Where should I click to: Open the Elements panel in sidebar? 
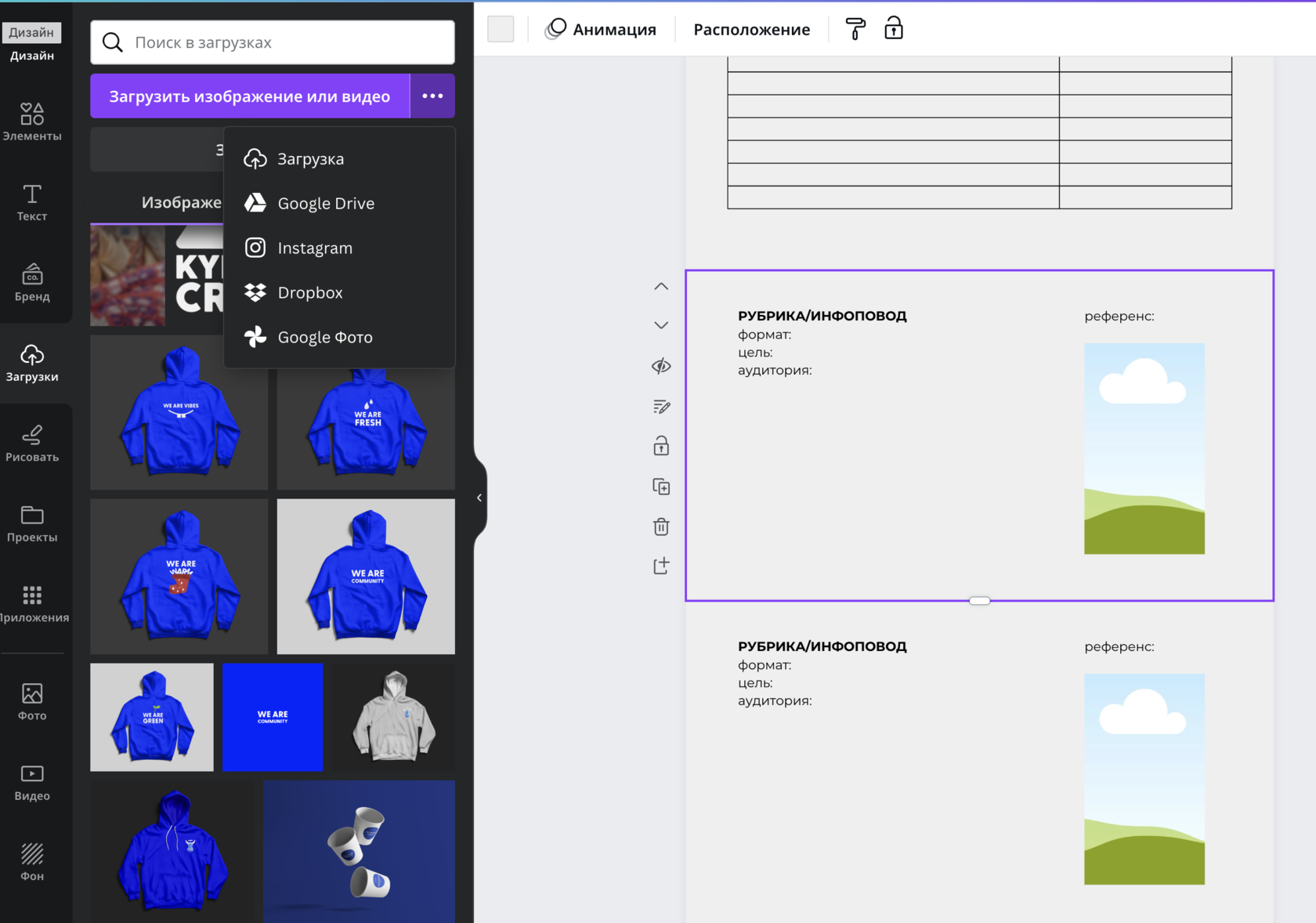click(32, 121)
